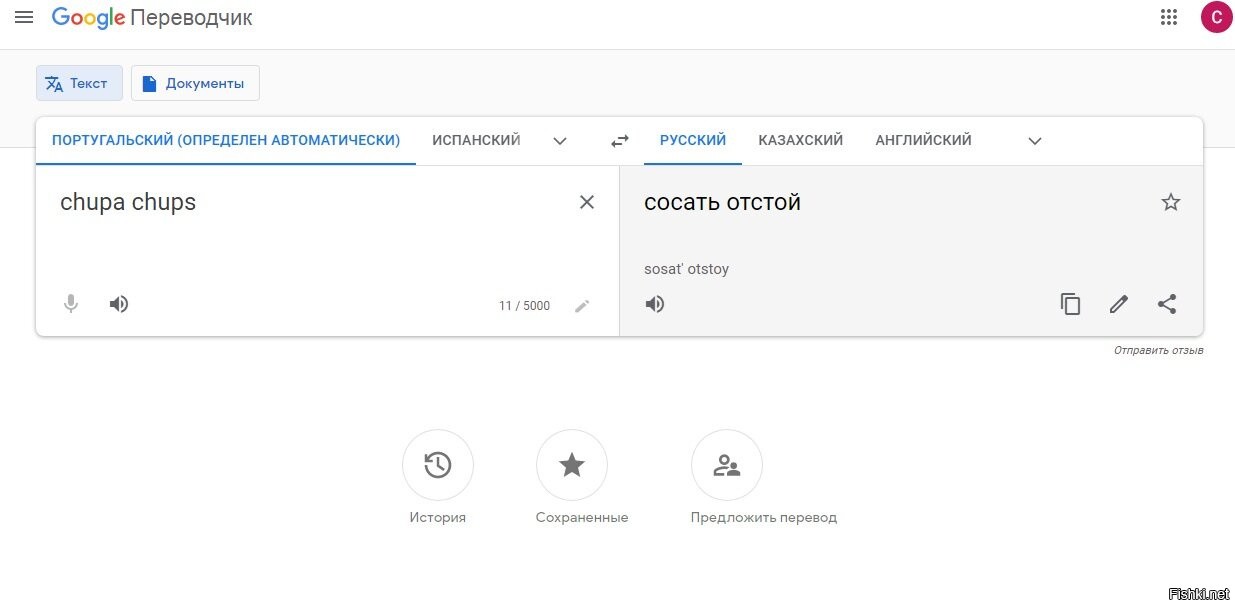Image resolution: width=1235 pixels, height=606 pixels.
Task: Expand the target language list
Action: tap(1035, 141)
